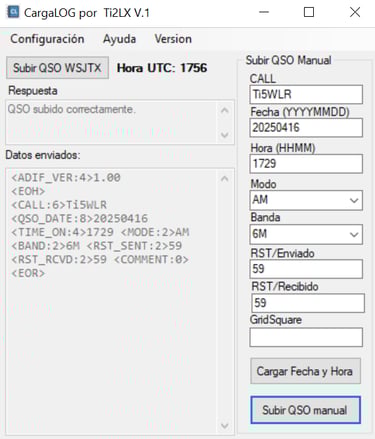Click the Subir QSO manual button
Screen dimensions: 375x439
pos(305,410)
